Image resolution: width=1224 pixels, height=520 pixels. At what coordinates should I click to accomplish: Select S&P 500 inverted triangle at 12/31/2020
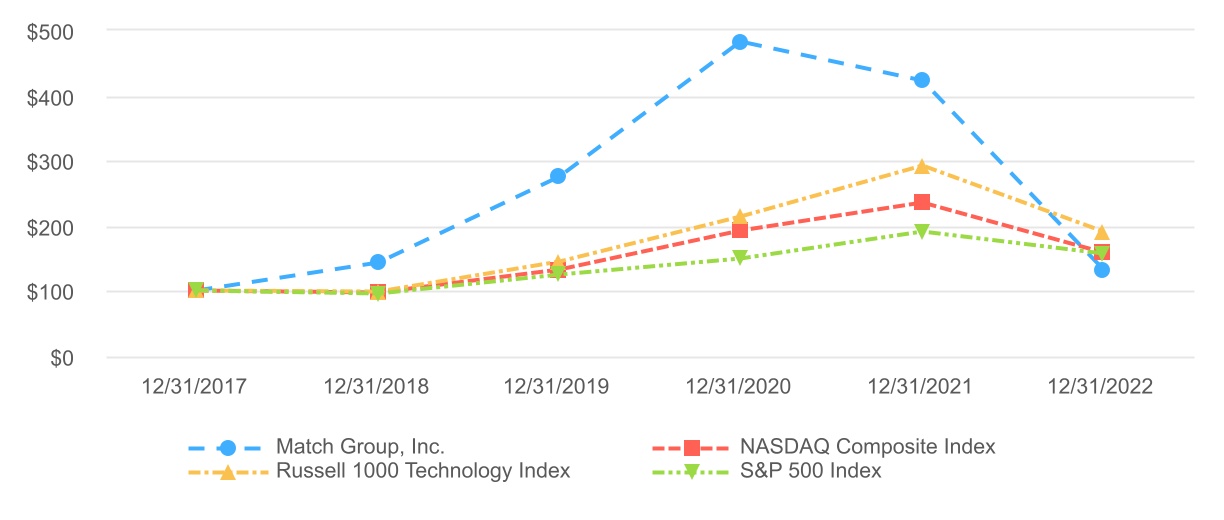pos(740,258)
